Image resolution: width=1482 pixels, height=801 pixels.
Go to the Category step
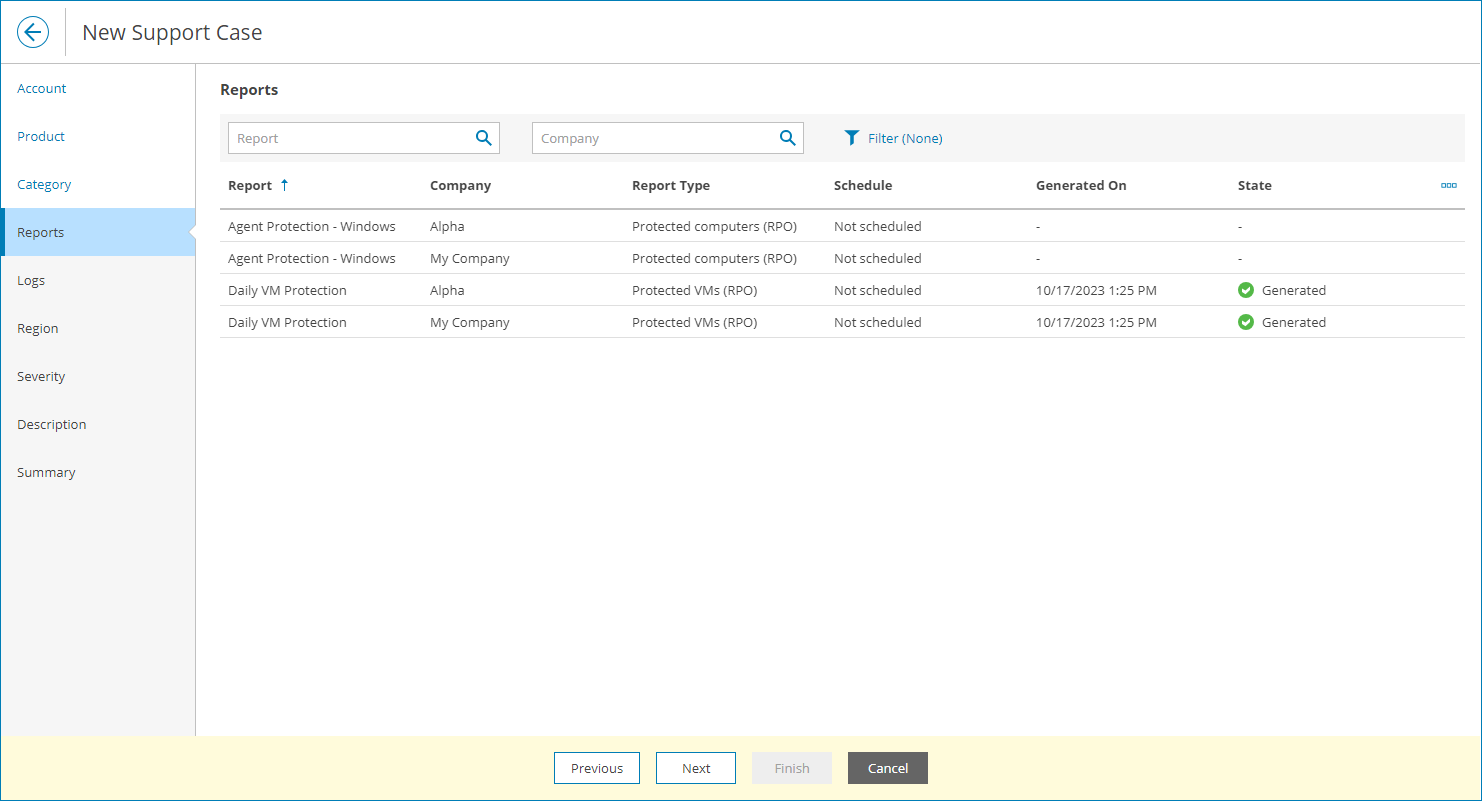point(44,184)
